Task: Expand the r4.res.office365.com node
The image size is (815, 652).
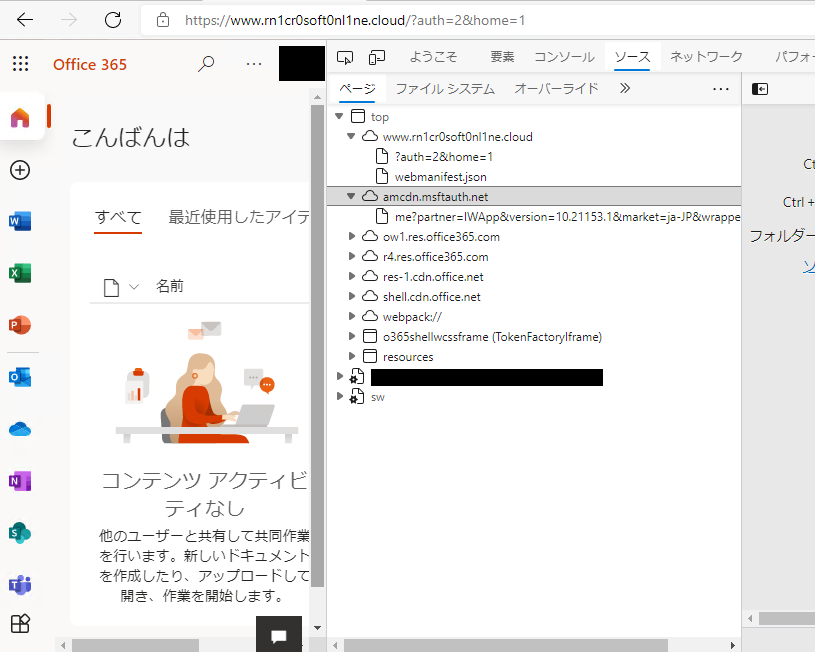Action: tap(352, 256)
